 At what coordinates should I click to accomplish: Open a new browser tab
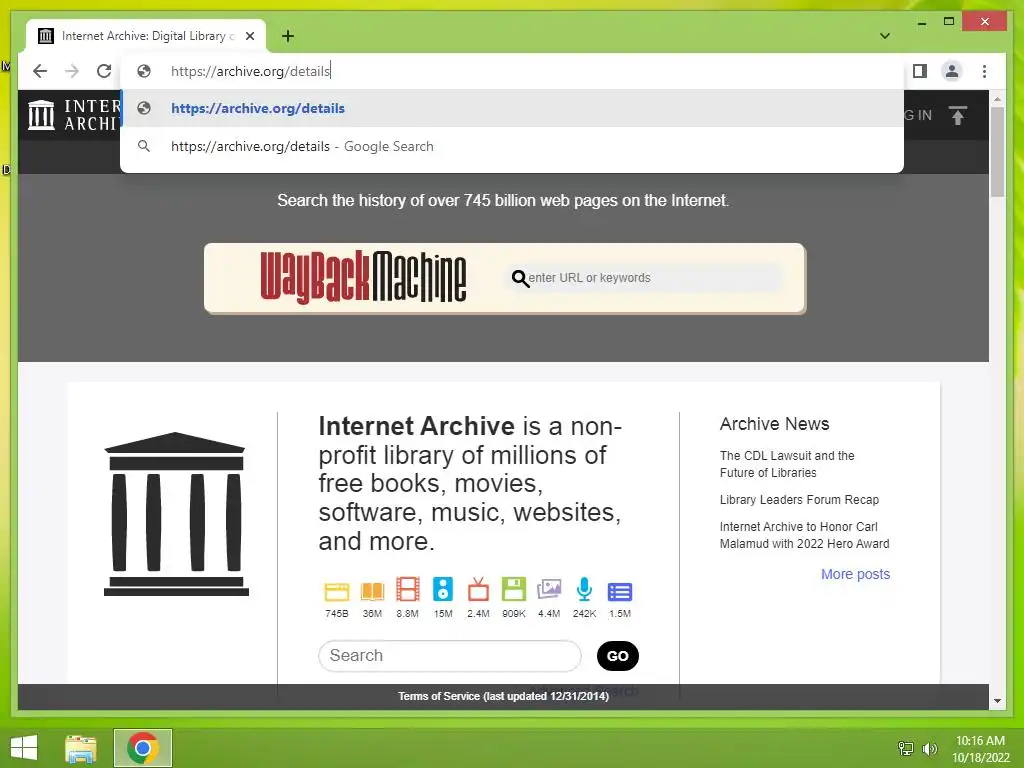[288, 36]
